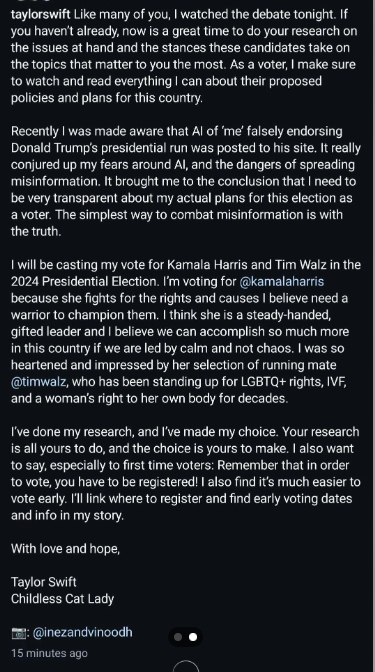Select the bright active carousel dot
375x672 pixels.
pos(193,637)
